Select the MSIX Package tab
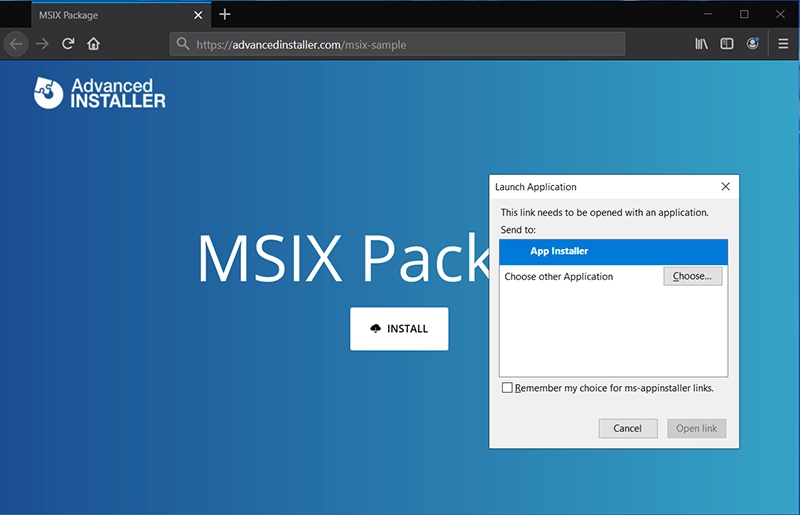Screen dimensions: 800x515 pos(121,15)
